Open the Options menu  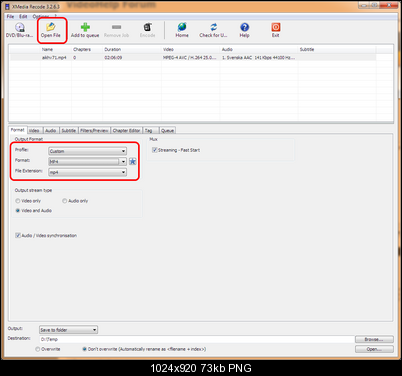(41, 16)
